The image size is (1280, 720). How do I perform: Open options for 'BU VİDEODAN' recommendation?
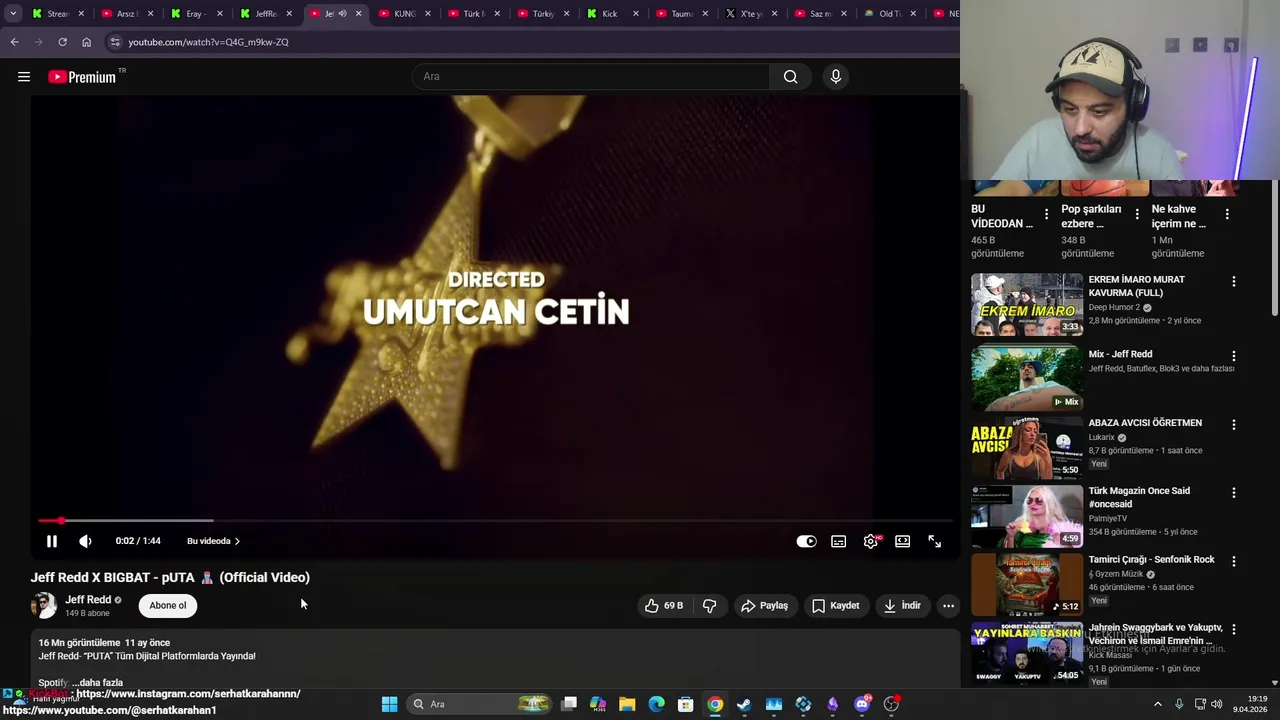1046,215
